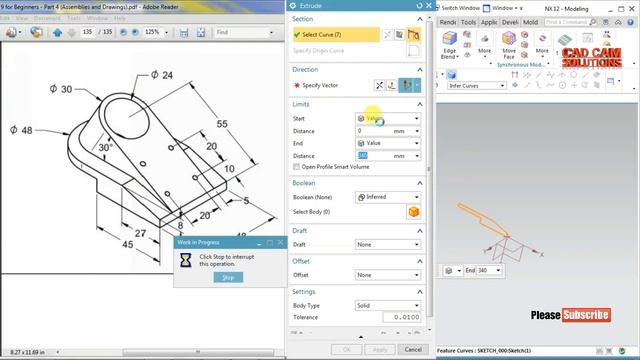
Task: Click Stop in Work in Progress dialog
Action: pyautogui.click(x=228, y=278)
